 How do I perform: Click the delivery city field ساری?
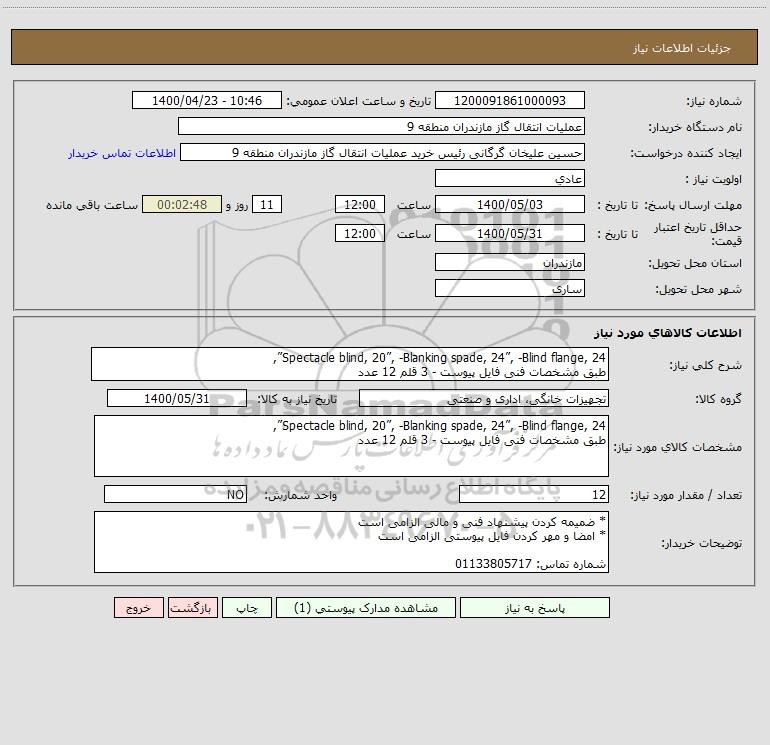point(510,288)
